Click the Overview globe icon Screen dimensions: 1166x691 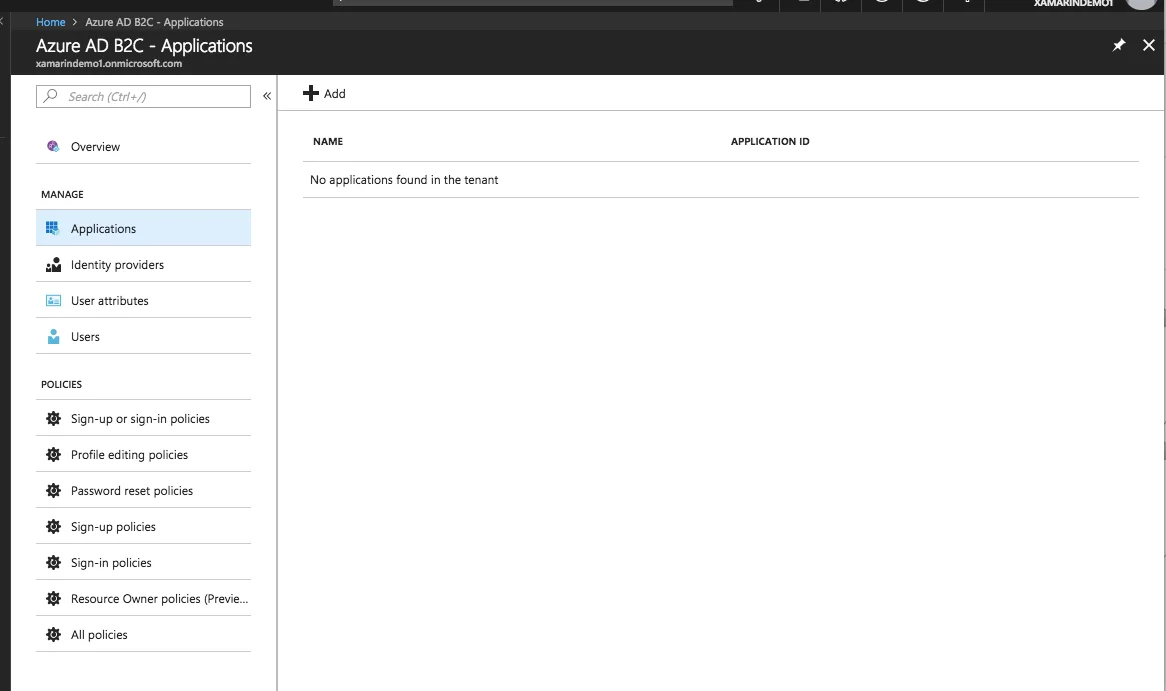[x=53, y=147]
